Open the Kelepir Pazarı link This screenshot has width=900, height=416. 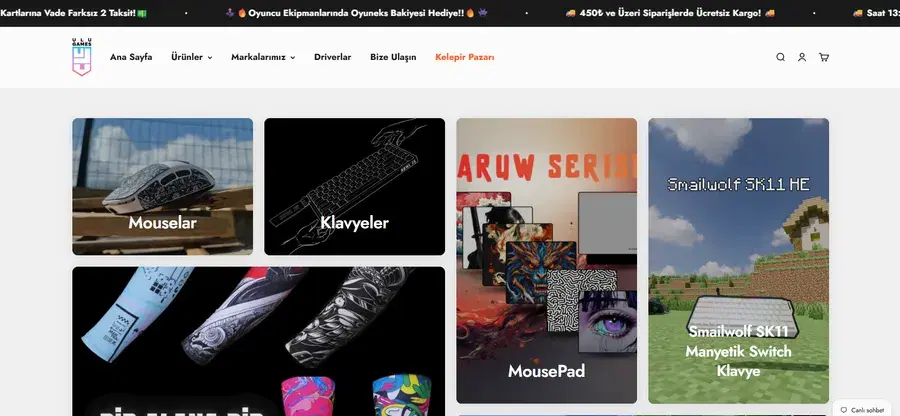coord(464,57)
